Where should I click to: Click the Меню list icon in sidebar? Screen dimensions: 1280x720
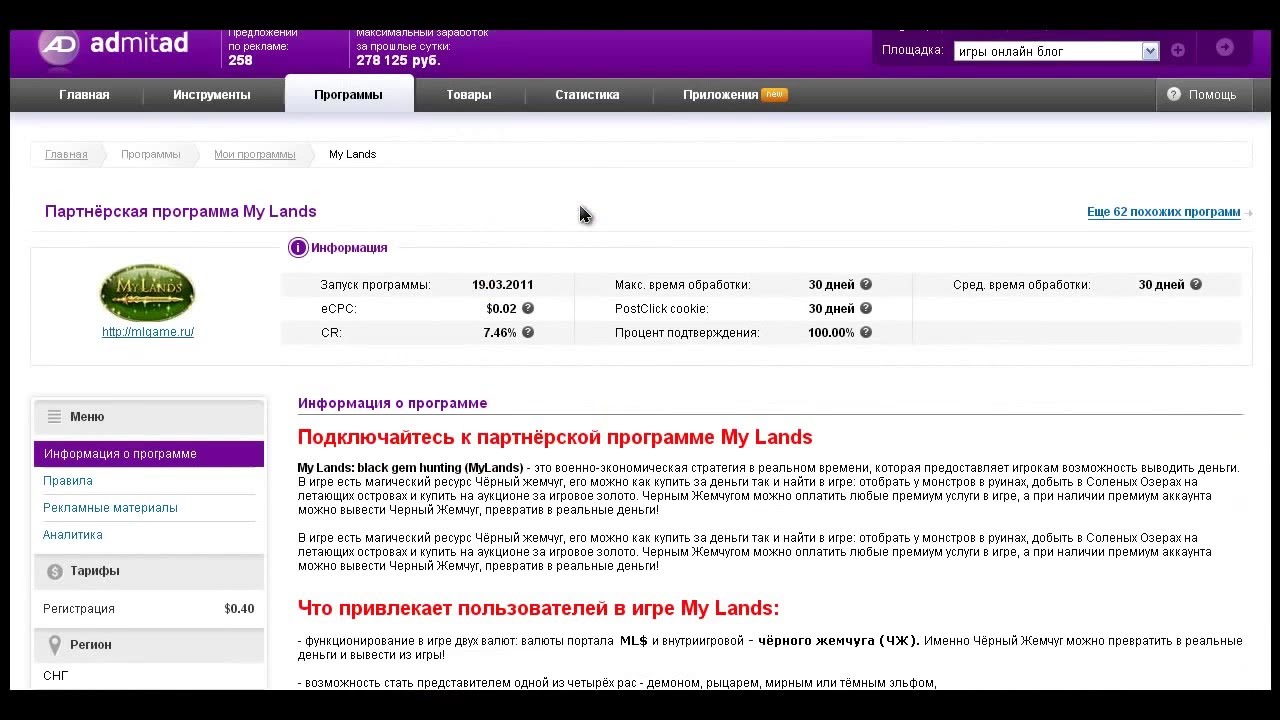pyautogui.click(x=54, y=417)
